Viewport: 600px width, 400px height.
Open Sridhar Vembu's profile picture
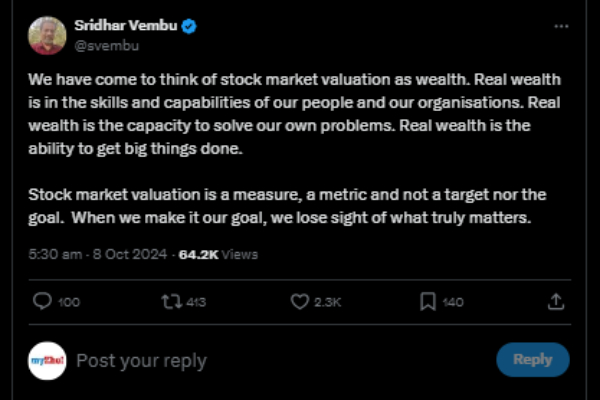(47, 35)
